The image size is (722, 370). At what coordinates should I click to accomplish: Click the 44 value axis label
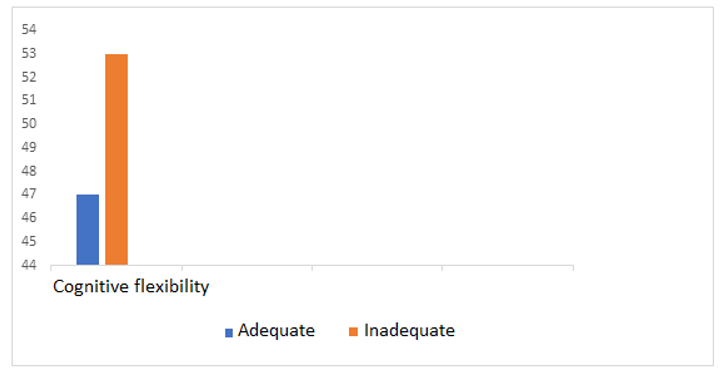coord(29,265)
